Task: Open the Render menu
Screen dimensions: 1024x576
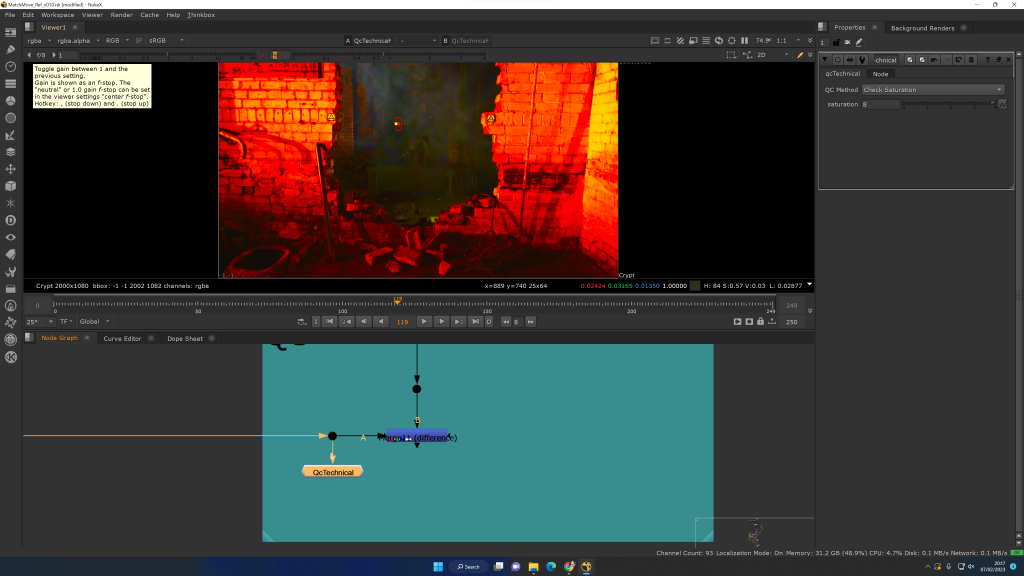Action: pos(121,14)
